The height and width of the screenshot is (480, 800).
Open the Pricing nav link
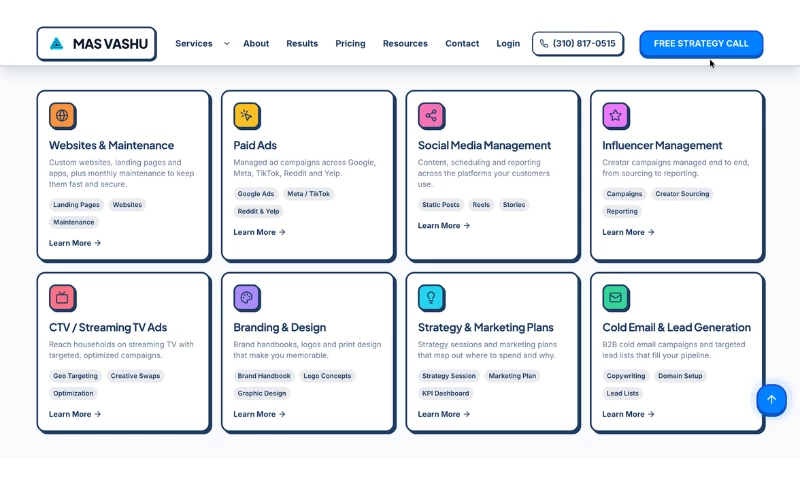[x=351, y=44]
